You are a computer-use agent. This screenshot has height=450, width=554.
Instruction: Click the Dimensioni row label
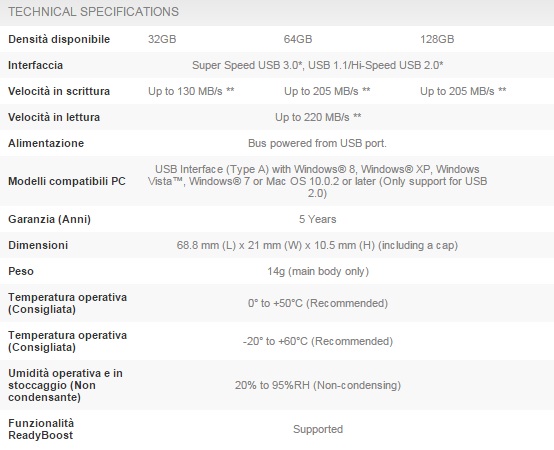click(38, 245)
